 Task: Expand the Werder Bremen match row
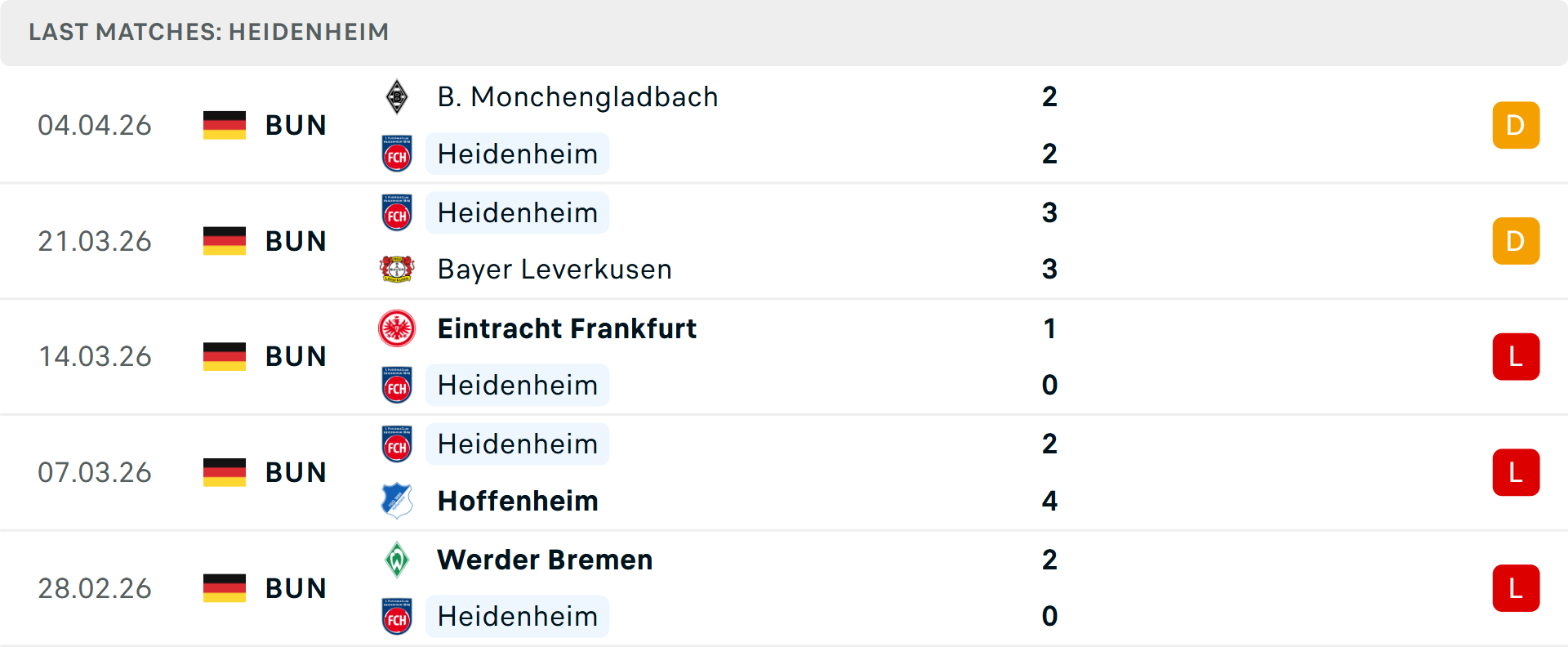(x=784, y=587)
